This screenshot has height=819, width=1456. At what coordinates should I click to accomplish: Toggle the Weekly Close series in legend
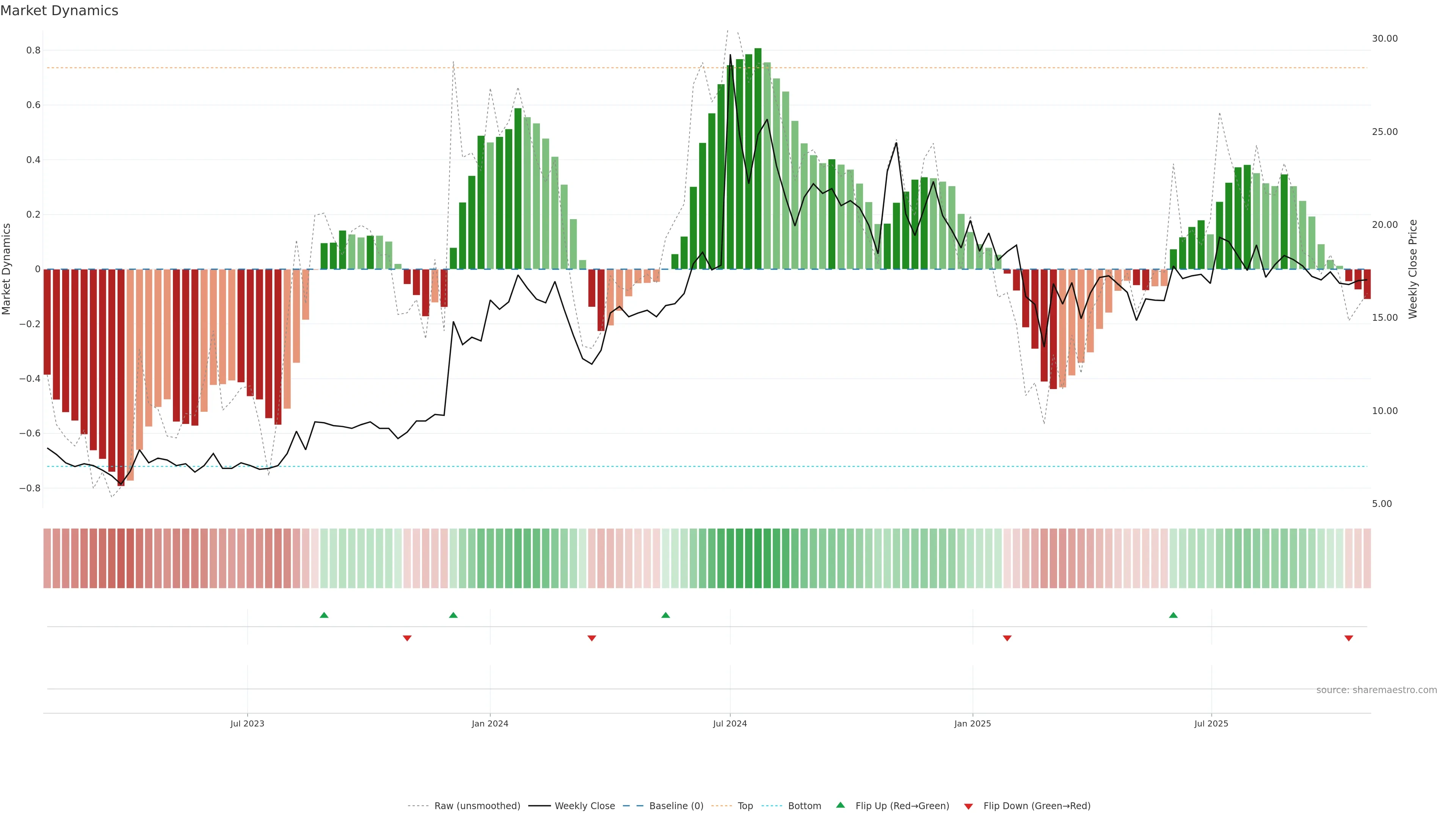click(584, 805)
